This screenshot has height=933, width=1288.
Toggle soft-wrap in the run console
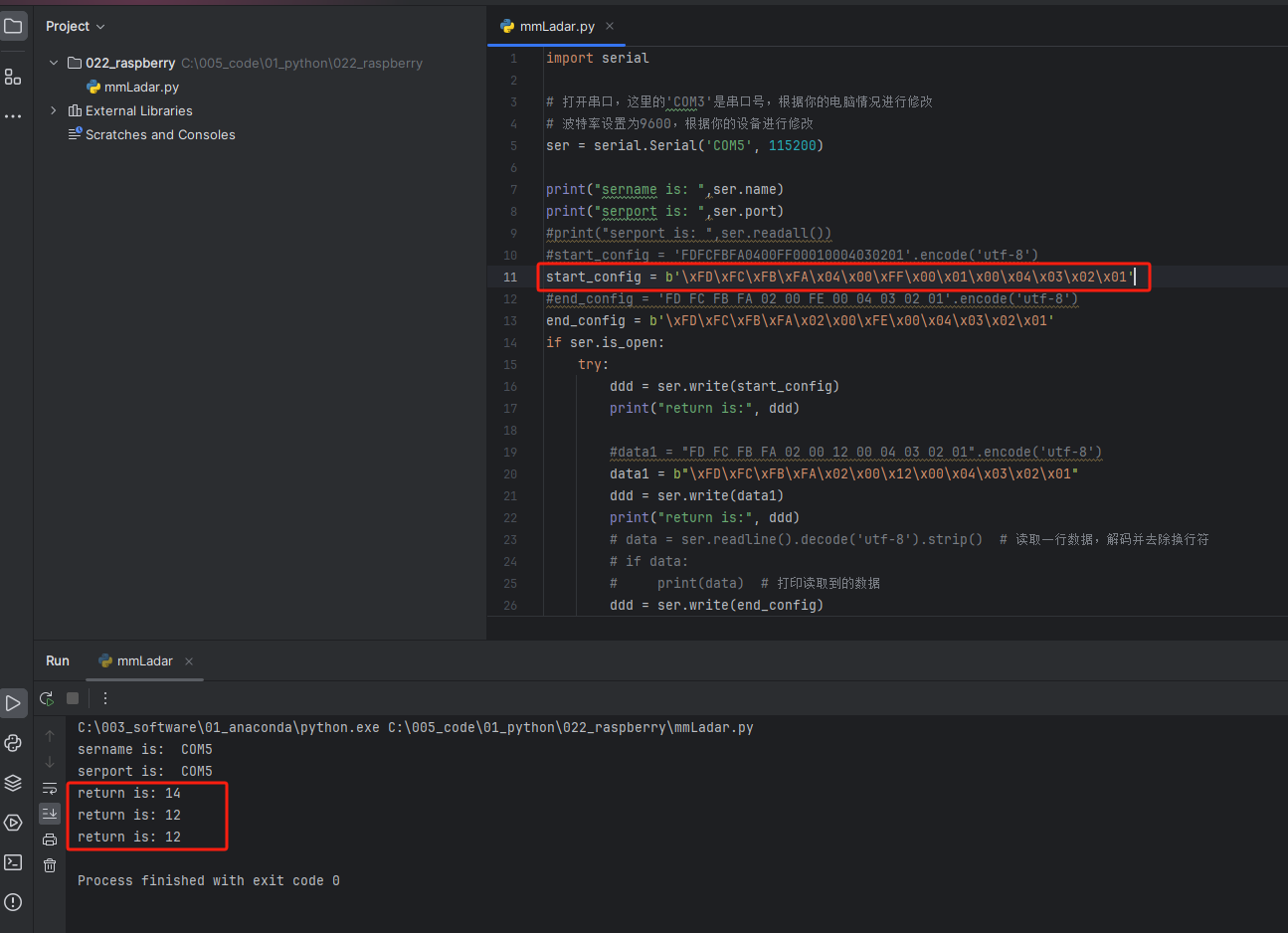coord(50,788)
